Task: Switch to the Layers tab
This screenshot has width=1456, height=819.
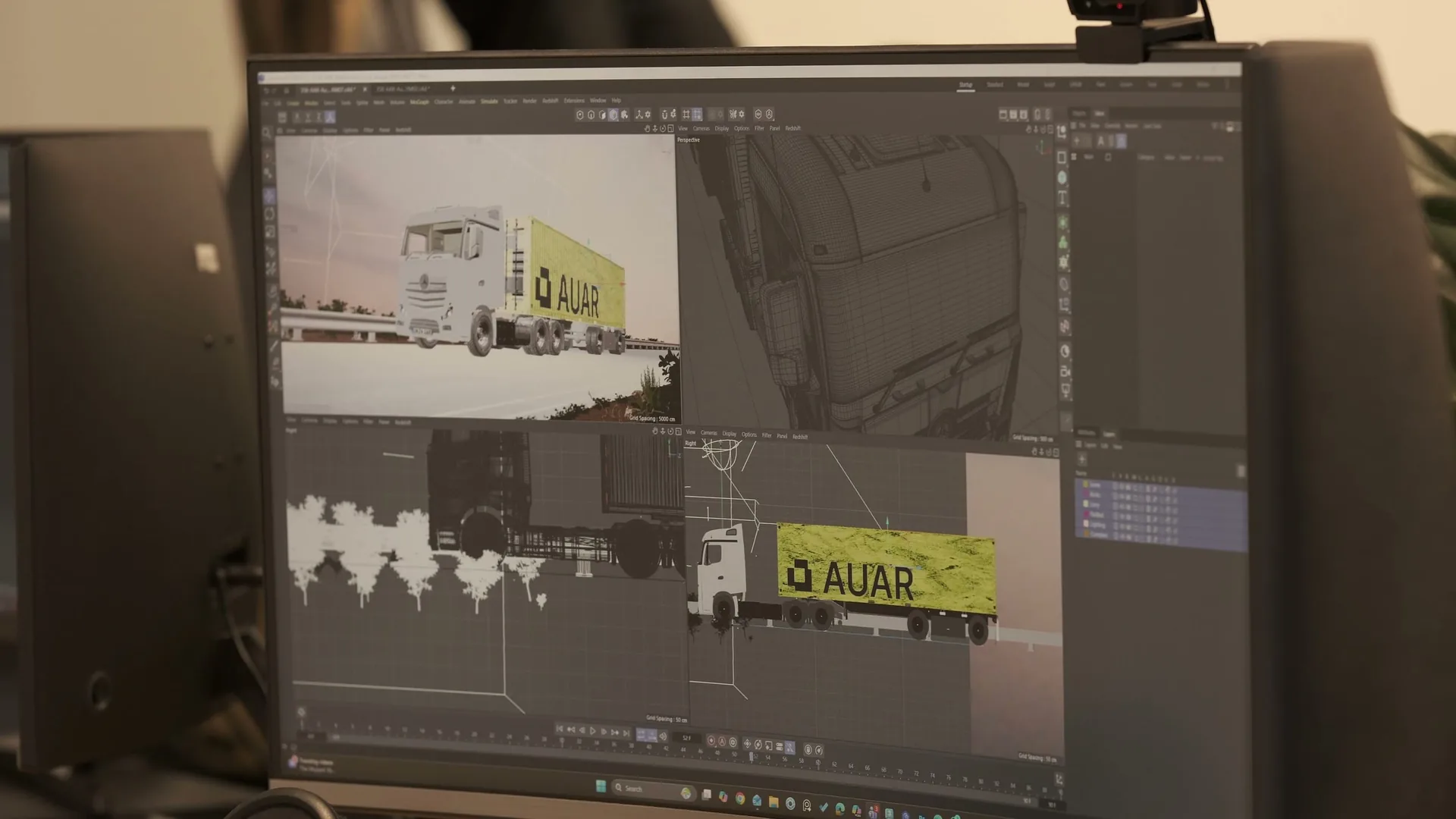Action: pyautogui.click(x=1109, y=434)
